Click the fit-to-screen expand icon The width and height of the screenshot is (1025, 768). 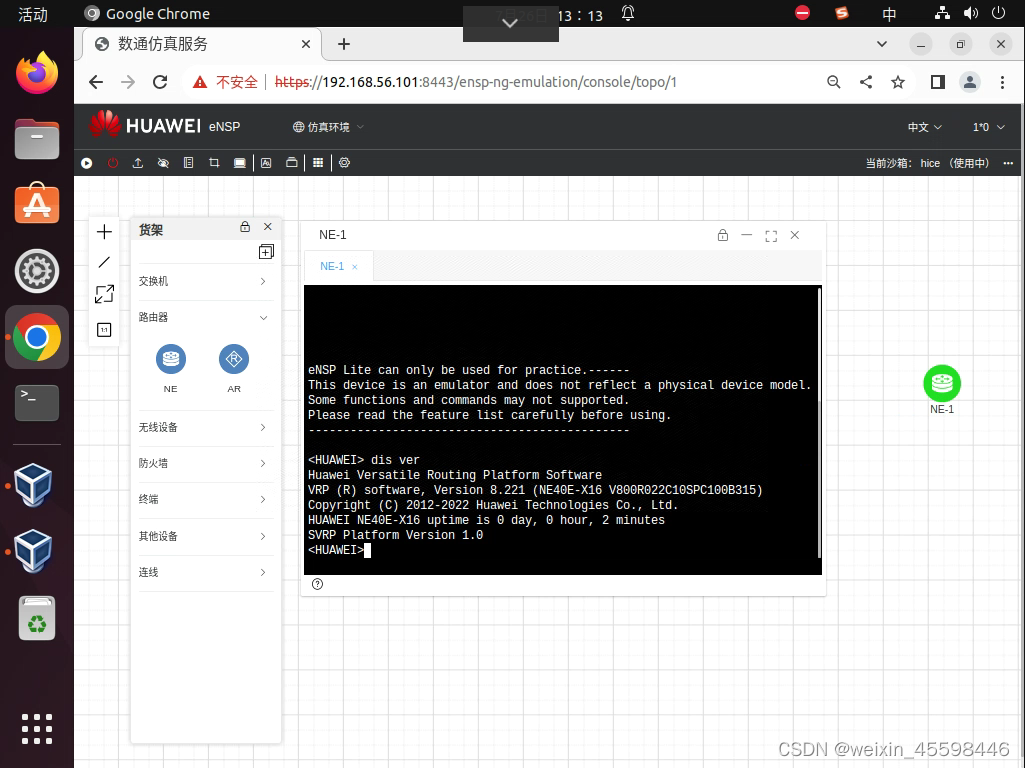(104, 294)
